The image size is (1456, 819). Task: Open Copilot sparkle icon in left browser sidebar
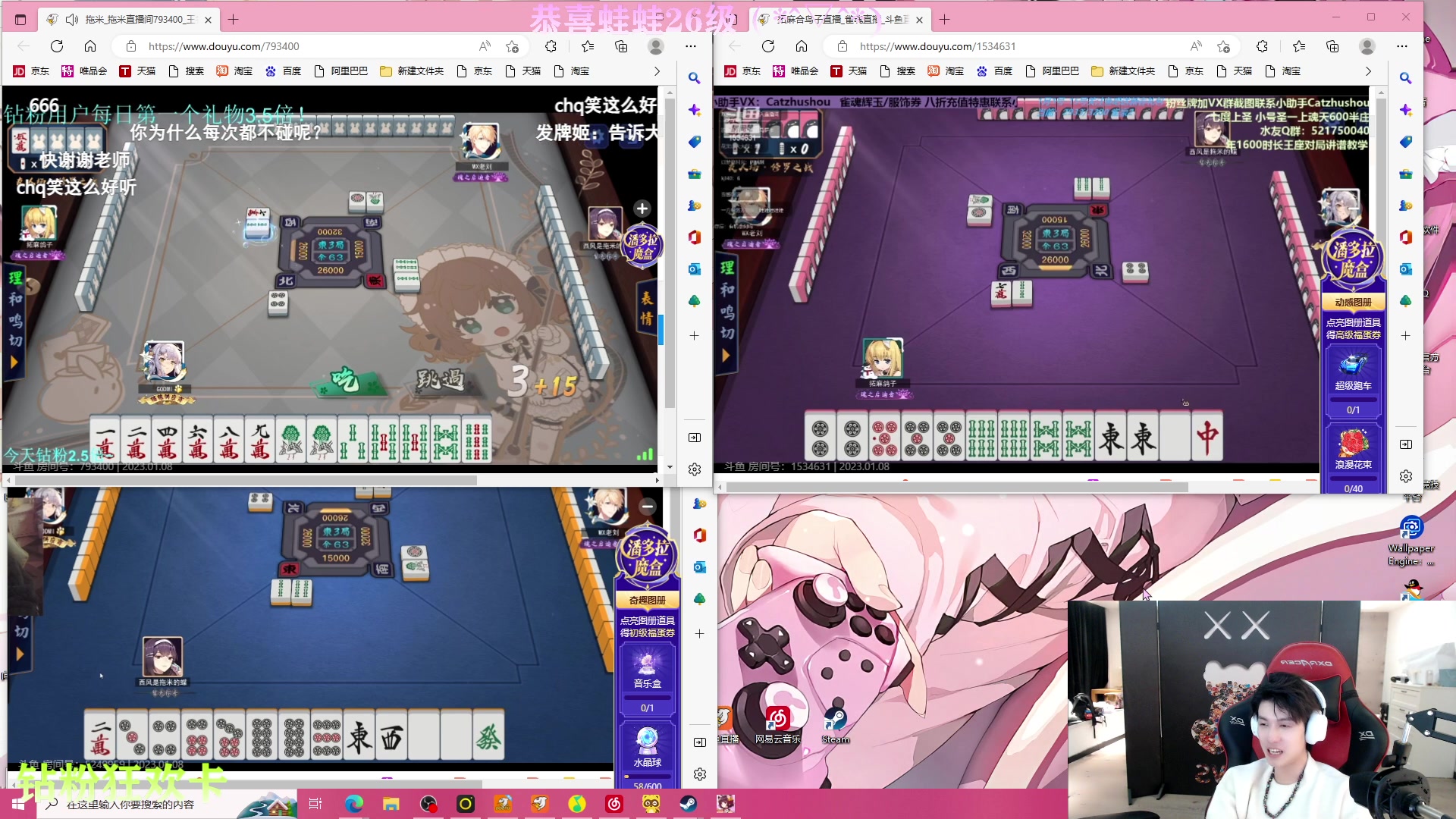[x=694, y=110]
